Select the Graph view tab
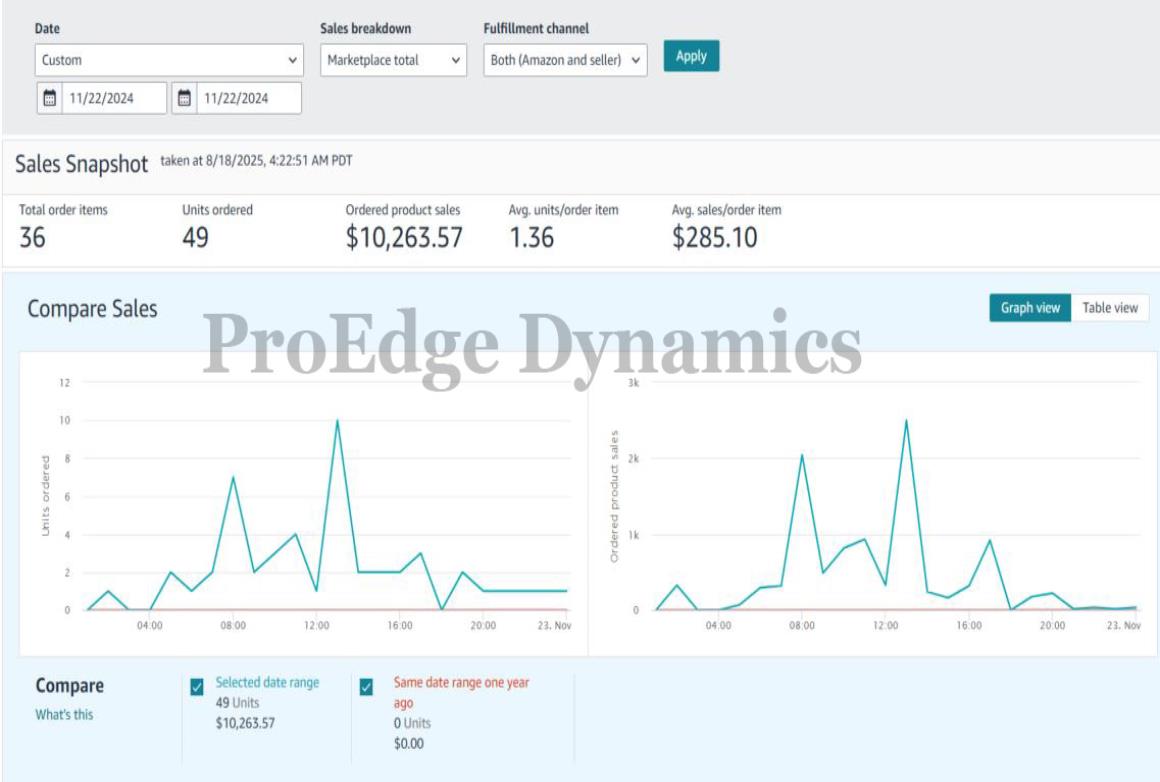The image size is (1160, 782). pos(1030,308)
